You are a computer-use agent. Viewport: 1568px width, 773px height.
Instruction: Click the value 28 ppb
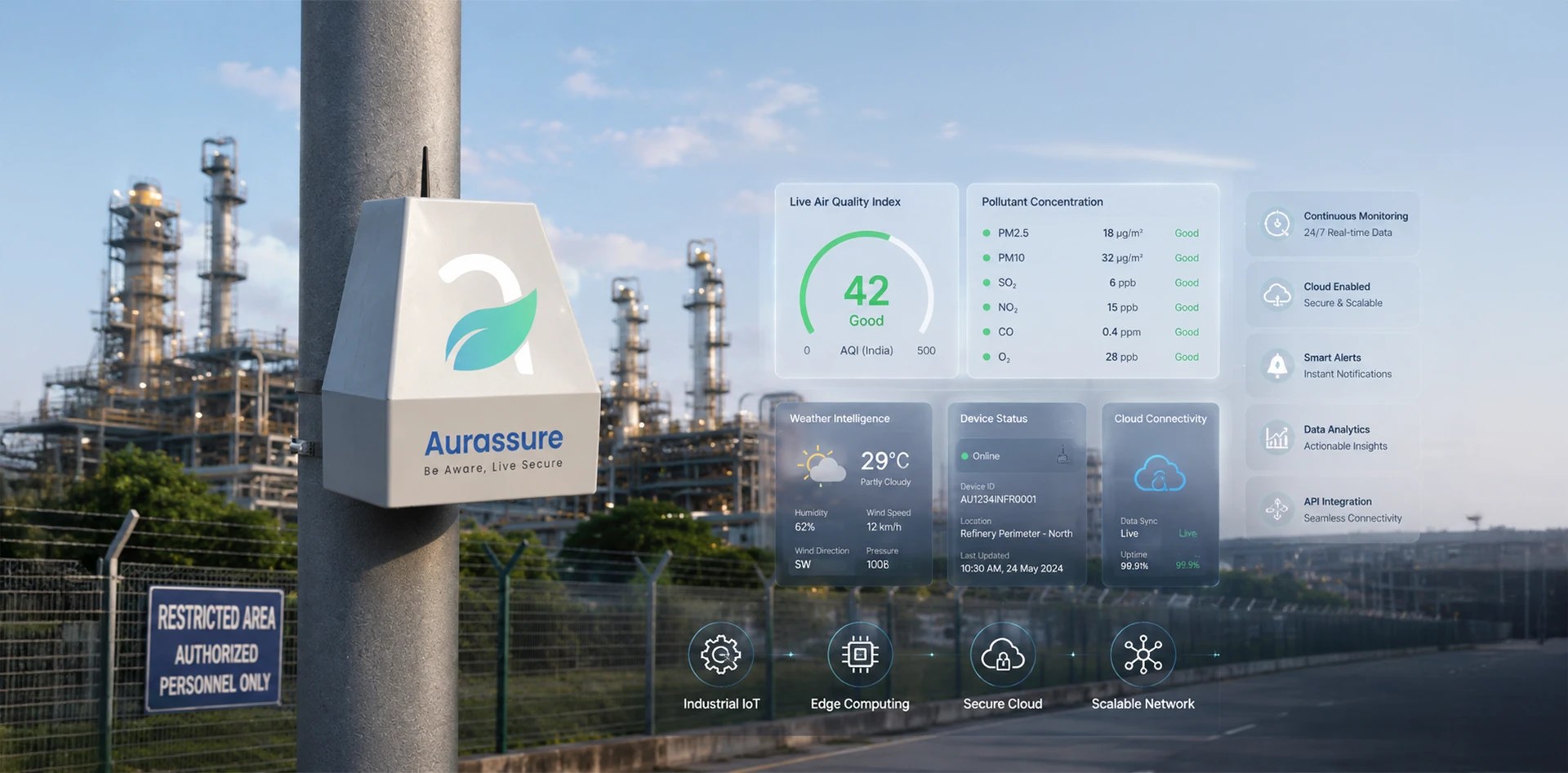[x=1121, y=357]
